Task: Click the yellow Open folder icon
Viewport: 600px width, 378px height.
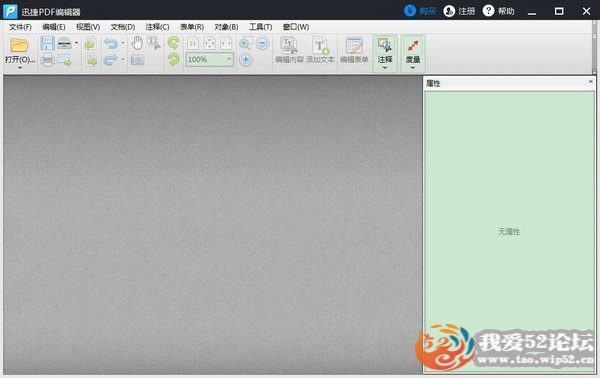Action: pos(20,45)
